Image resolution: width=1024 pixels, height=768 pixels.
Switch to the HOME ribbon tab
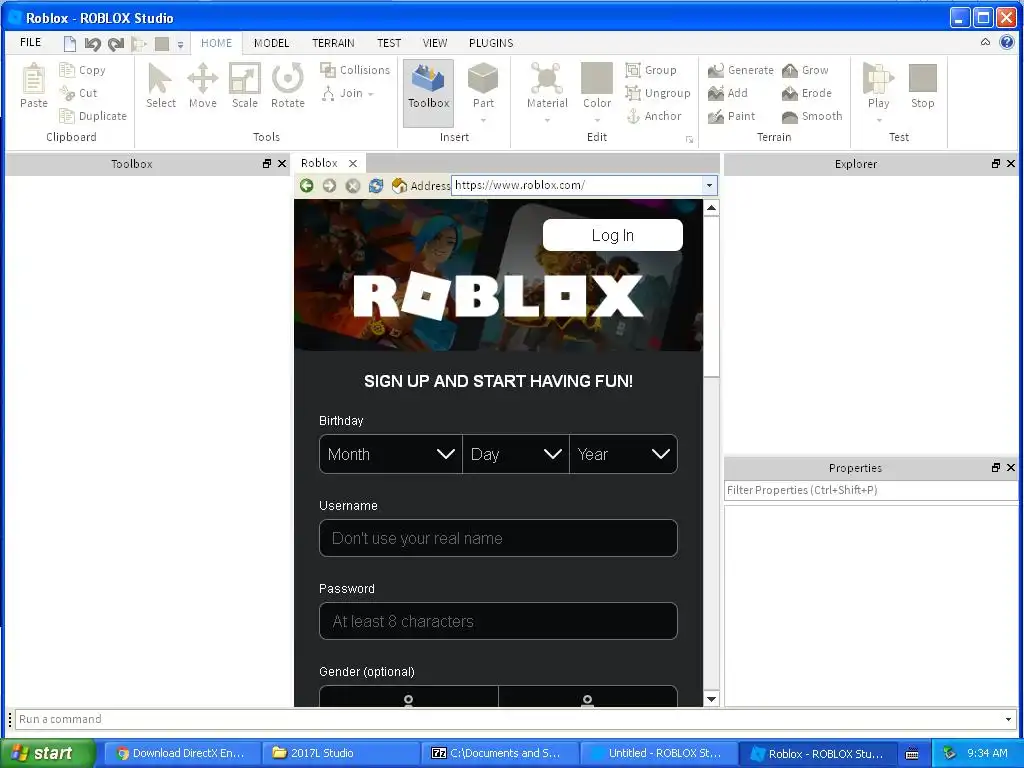(216, 43)
